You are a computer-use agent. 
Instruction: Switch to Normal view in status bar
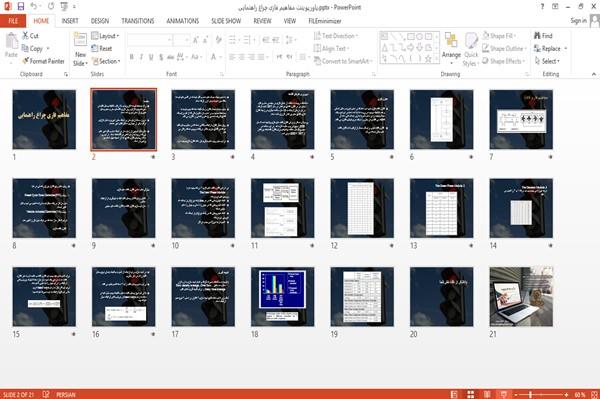[454, 394]
